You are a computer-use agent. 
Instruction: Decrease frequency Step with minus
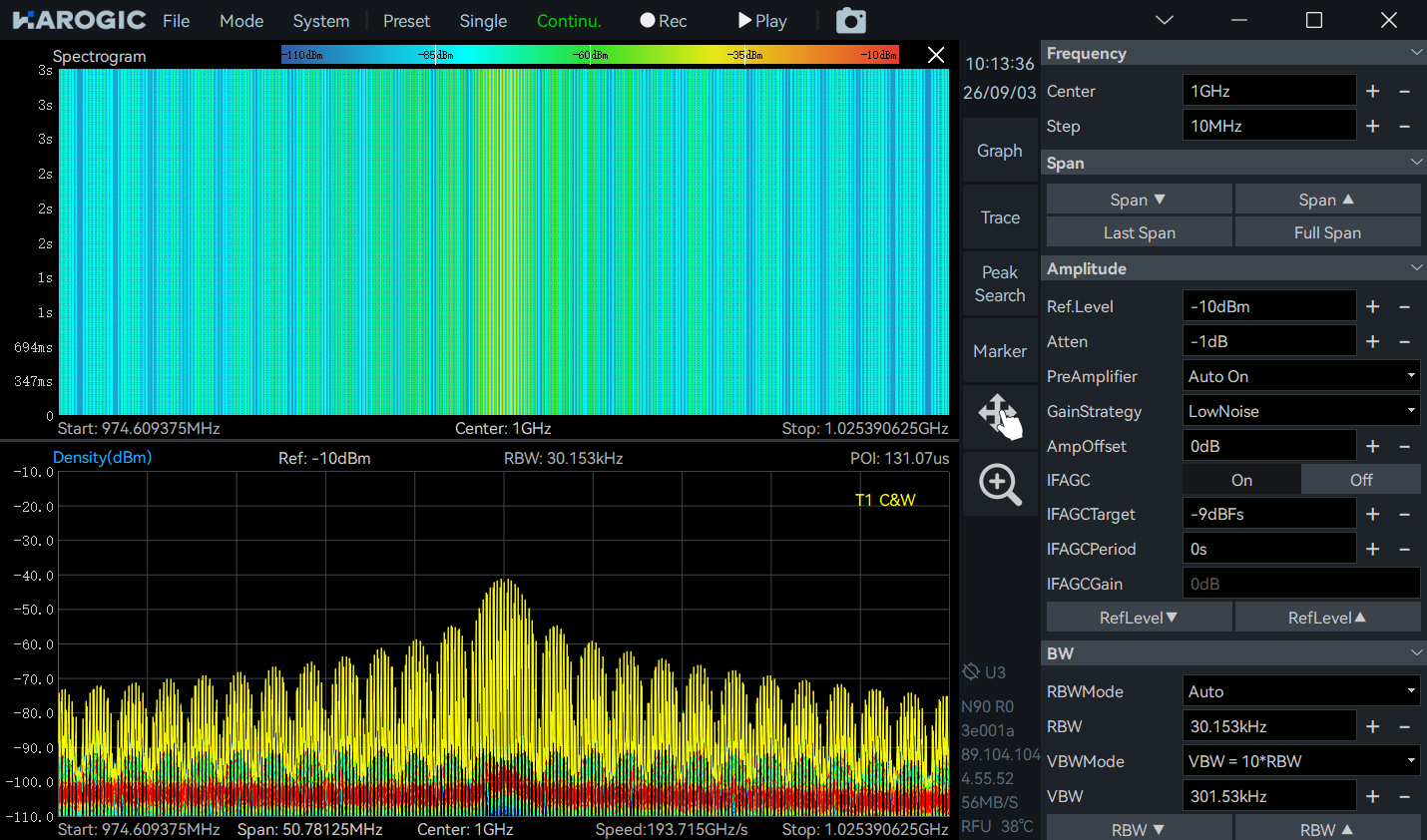1405,126
